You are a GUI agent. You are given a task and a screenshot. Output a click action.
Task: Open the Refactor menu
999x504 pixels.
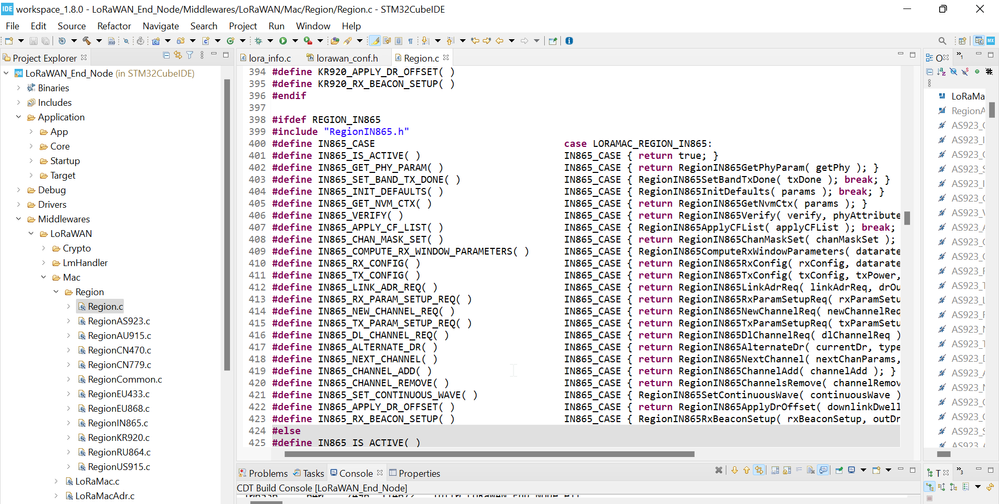click(x=114, y=26)
